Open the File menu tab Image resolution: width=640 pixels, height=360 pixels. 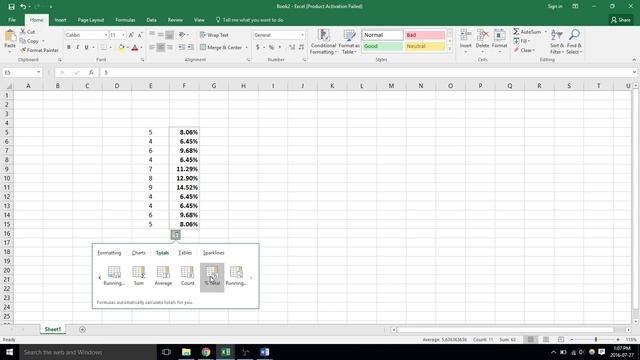pos(12,20)
